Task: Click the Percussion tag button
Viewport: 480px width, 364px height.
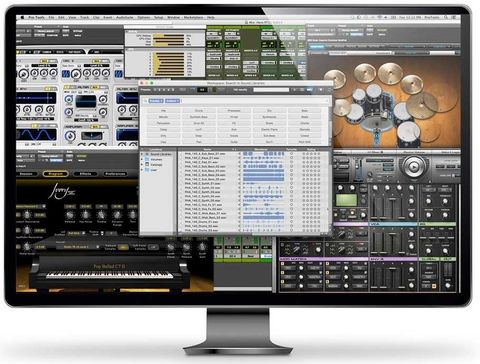Action: (x=163, y=123)
